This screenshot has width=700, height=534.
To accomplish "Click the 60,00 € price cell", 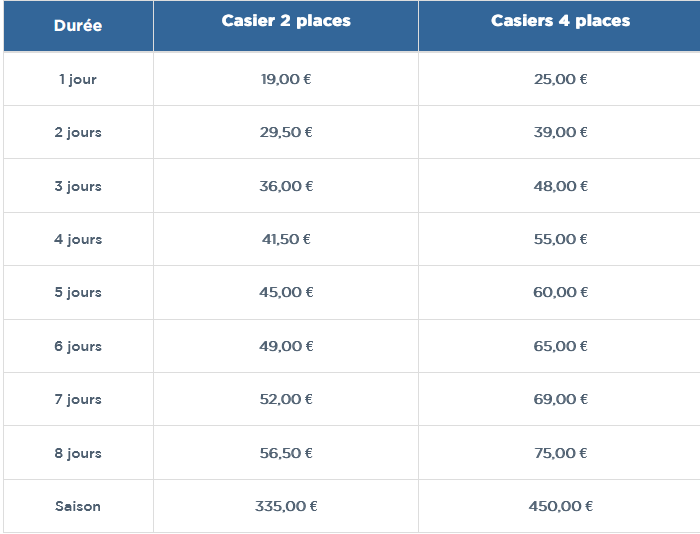I will coord(560,292).
